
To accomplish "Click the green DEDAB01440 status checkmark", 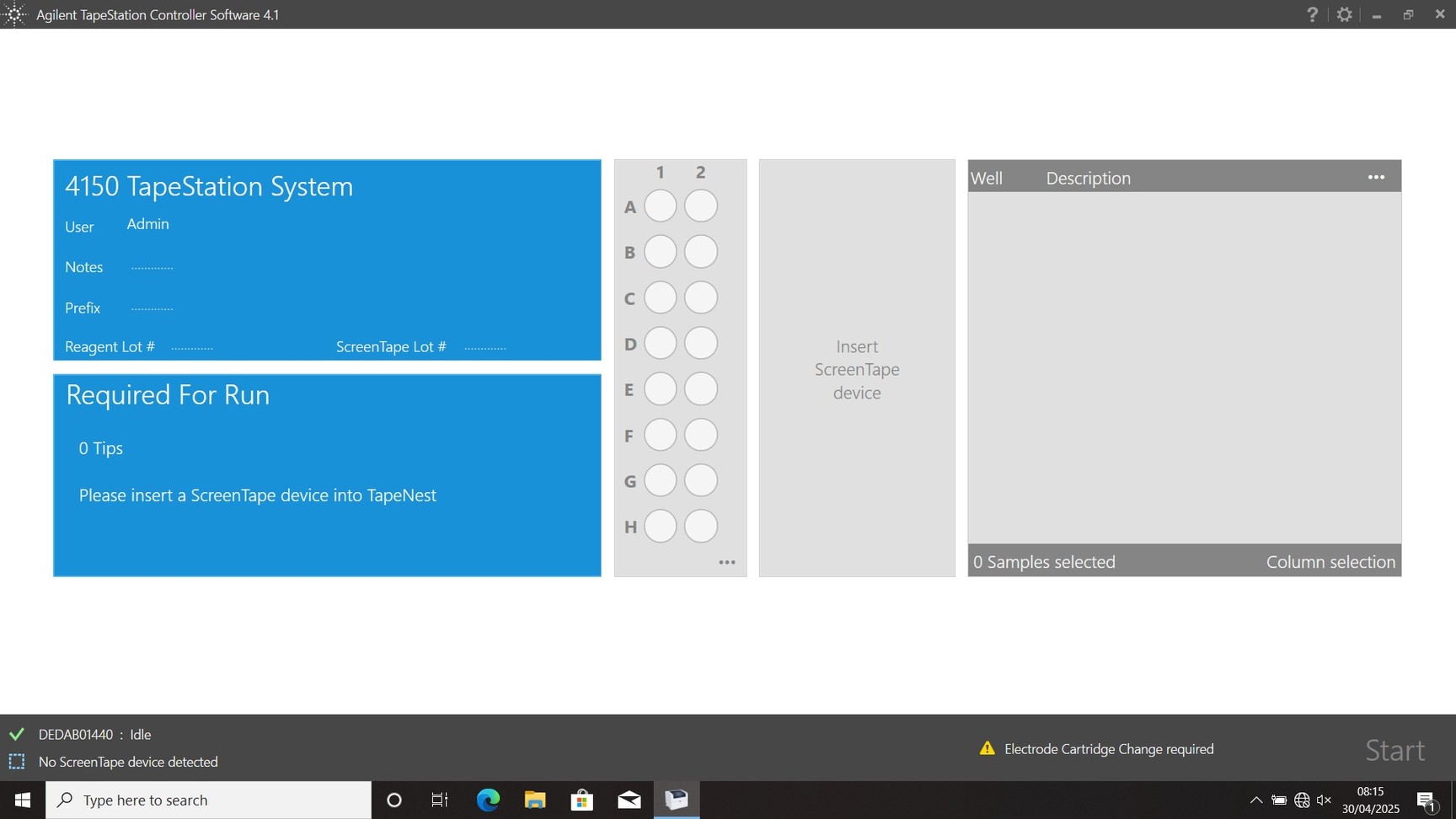I will coord(16,733).
